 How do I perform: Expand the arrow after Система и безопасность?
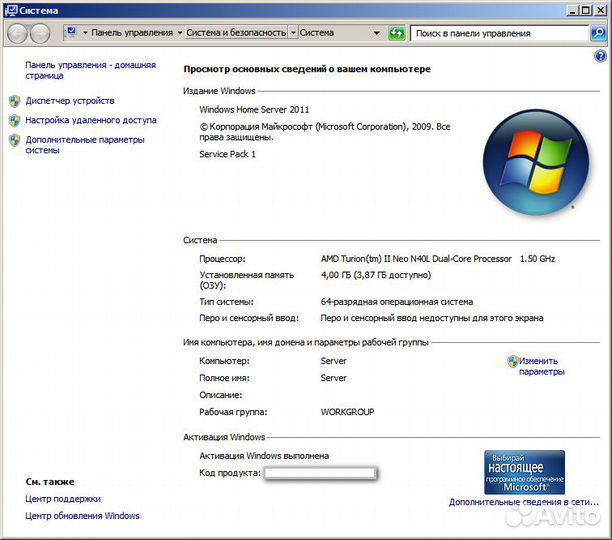tap(293, 33)
